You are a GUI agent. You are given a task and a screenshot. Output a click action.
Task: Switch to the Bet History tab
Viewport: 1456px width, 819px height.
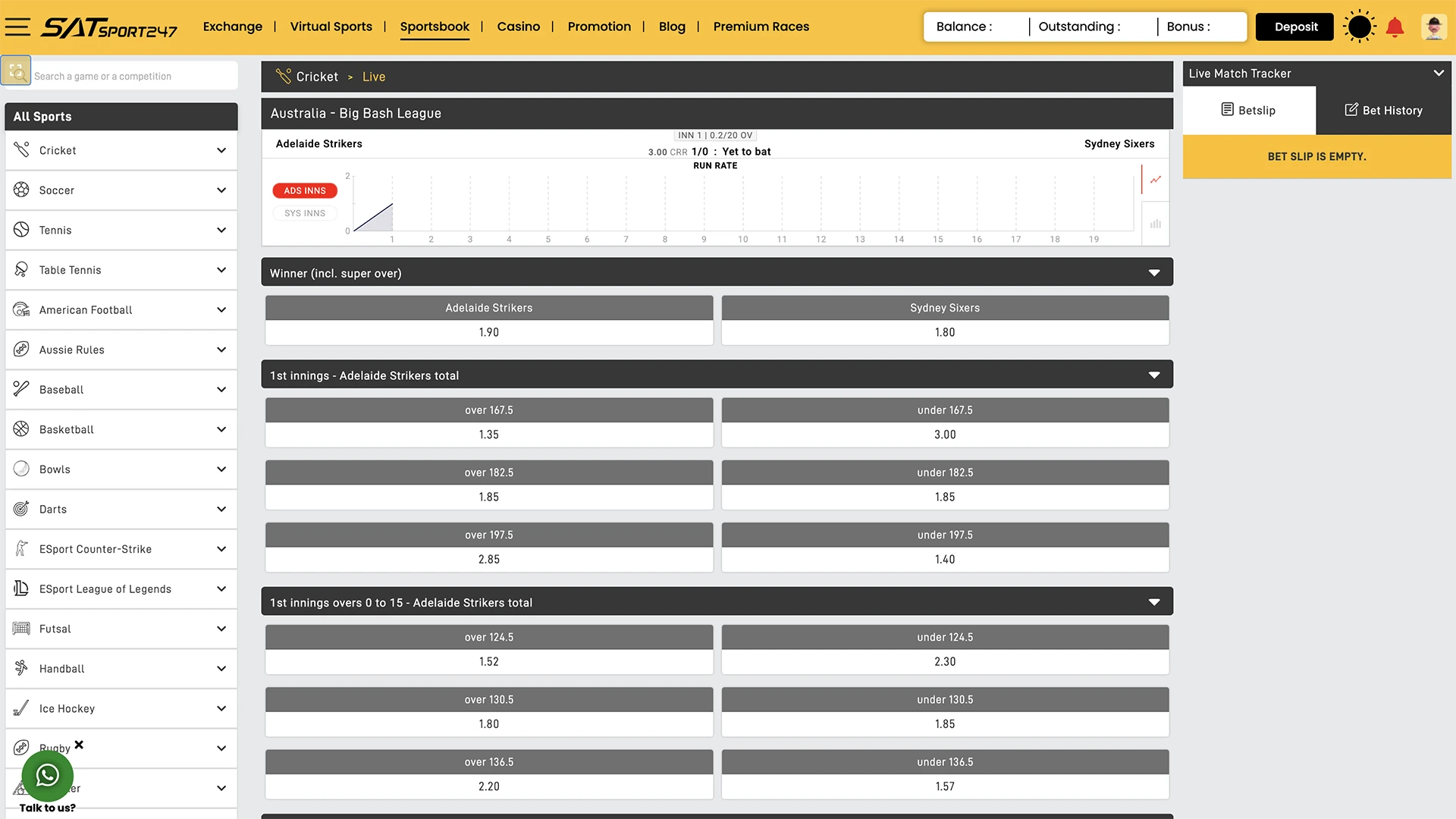click(1384, 110)
